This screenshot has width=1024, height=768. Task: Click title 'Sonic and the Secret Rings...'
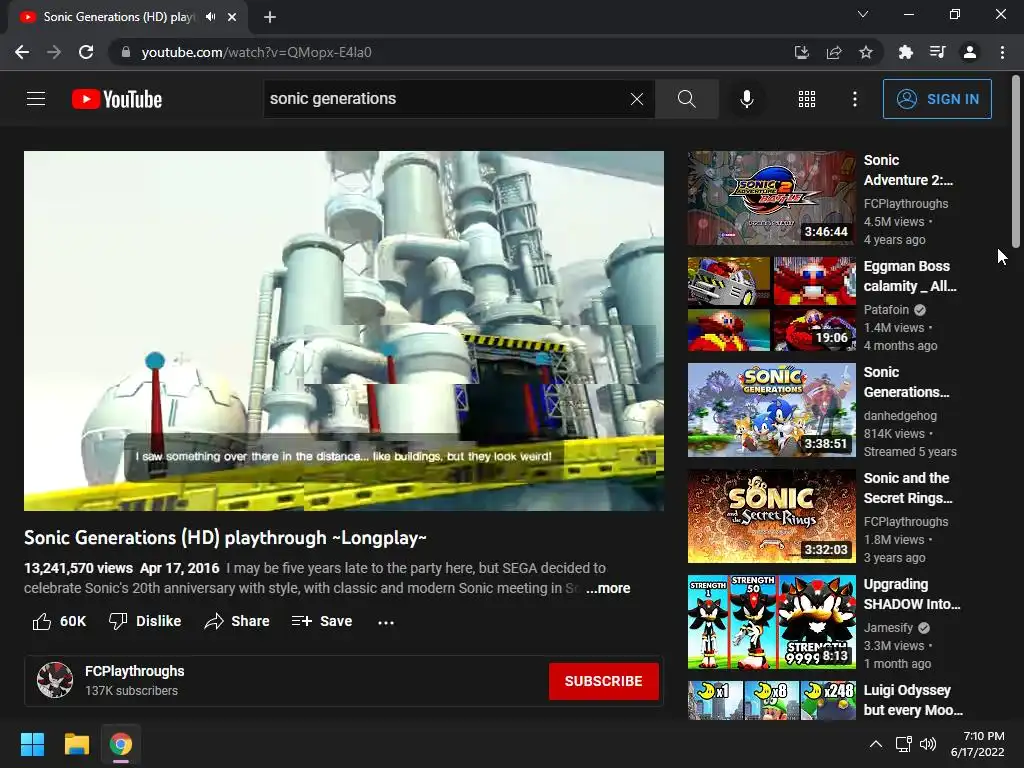tap(908, 488)
